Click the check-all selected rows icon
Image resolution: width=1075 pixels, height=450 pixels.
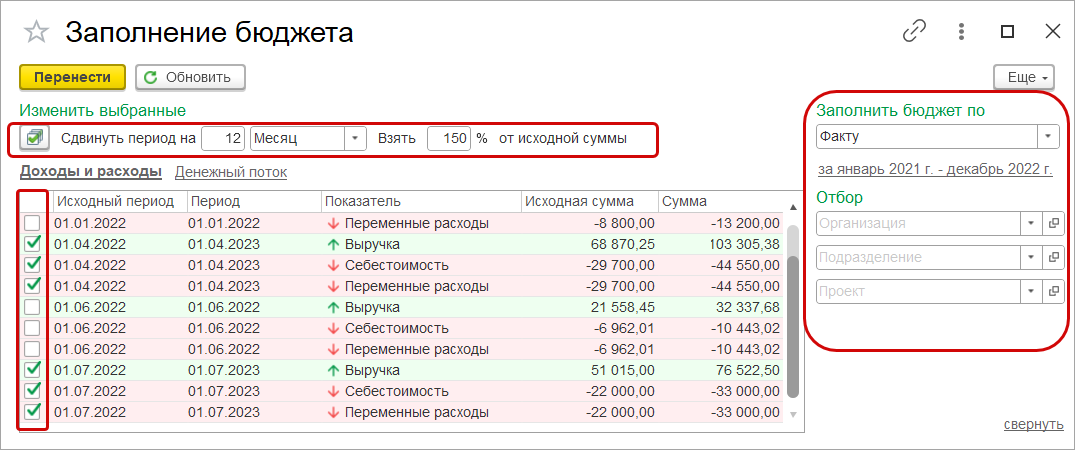click(x=35, y=138)
